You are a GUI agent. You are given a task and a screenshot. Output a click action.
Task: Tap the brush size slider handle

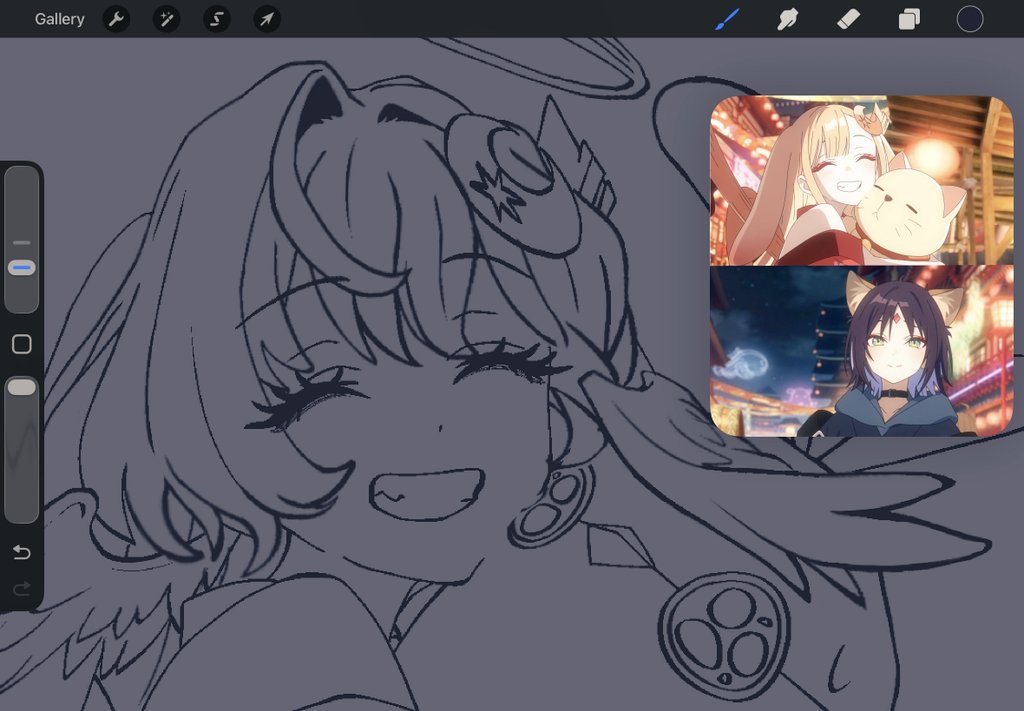click(20, 267)
